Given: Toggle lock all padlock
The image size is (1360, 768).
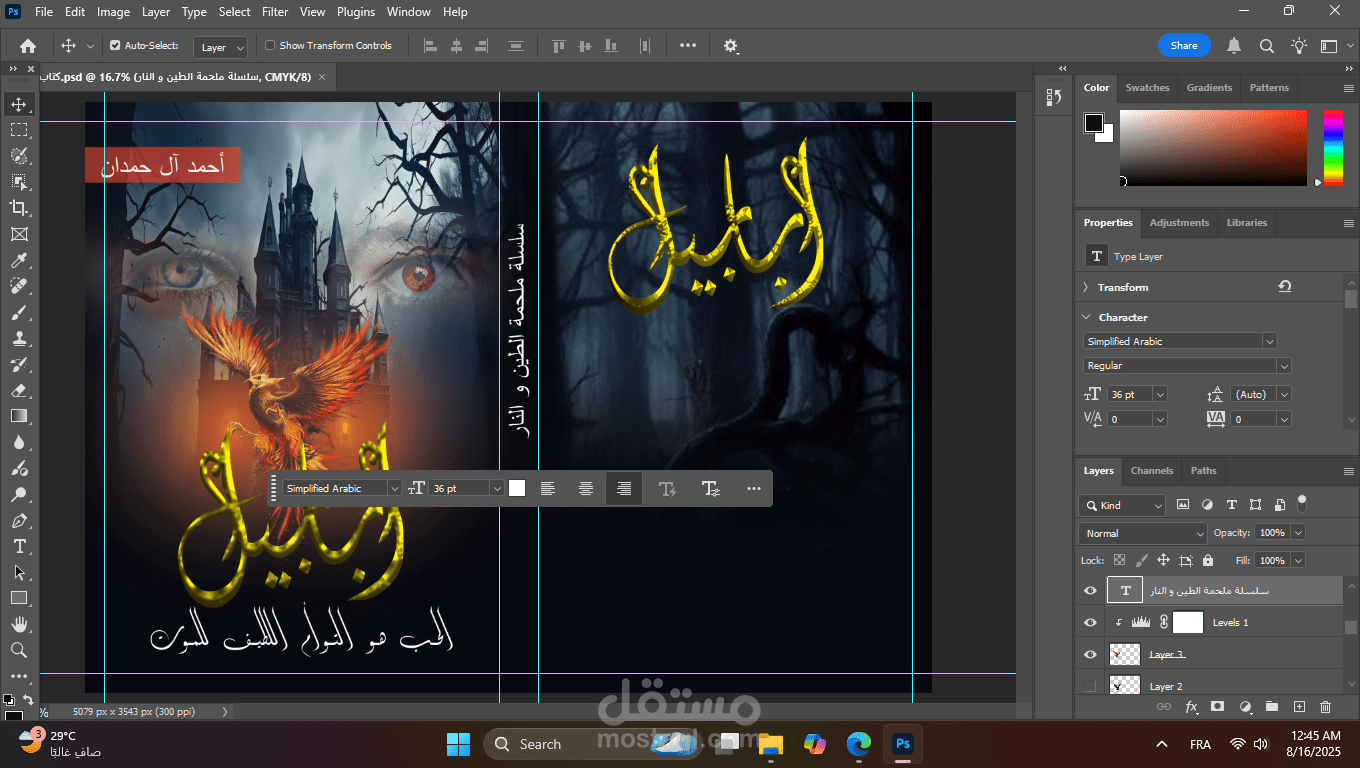Looking at the screenshot, I should point(1208,561).
